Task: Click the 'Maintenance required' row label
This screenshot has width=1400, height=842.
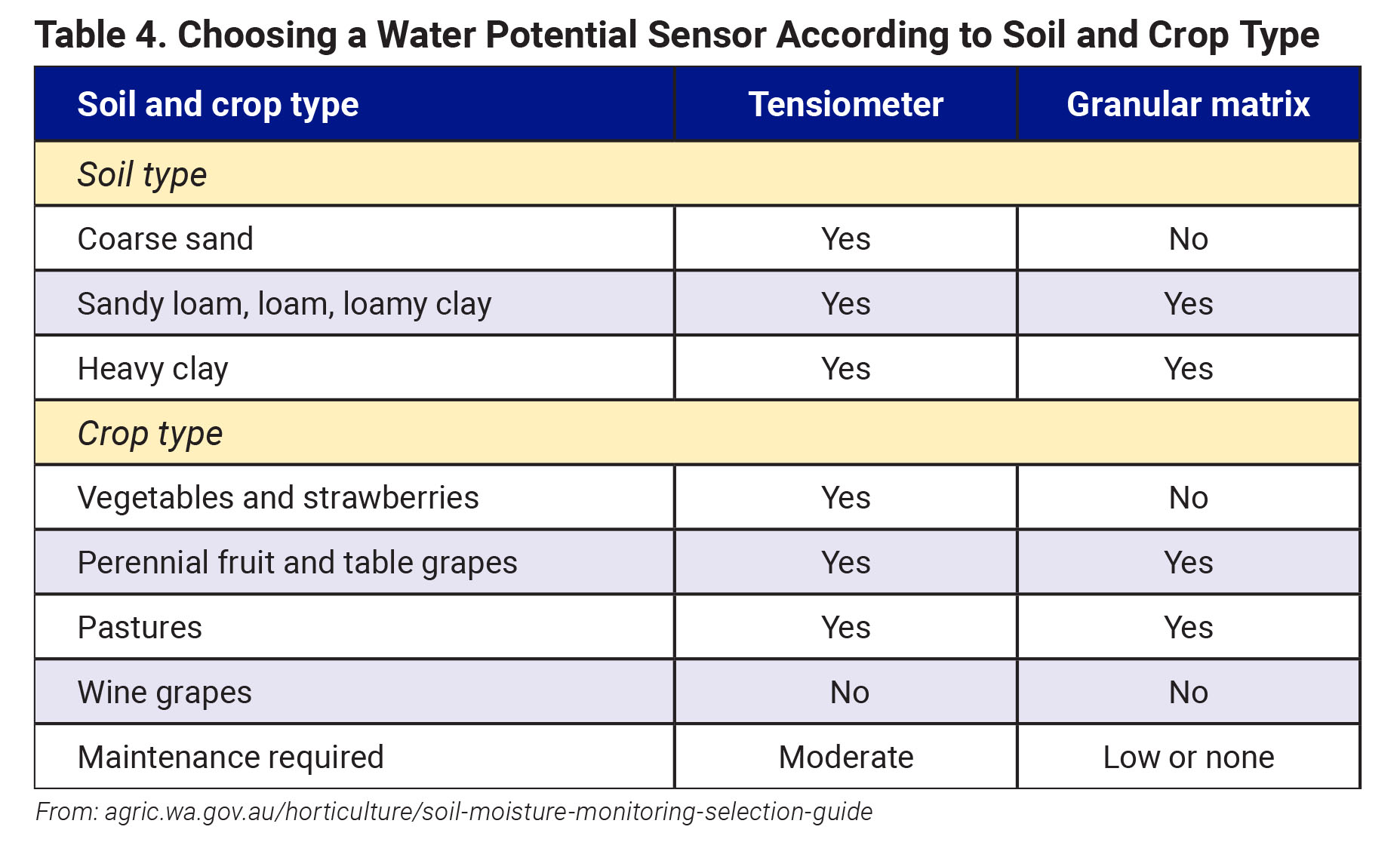Action: 230,757
